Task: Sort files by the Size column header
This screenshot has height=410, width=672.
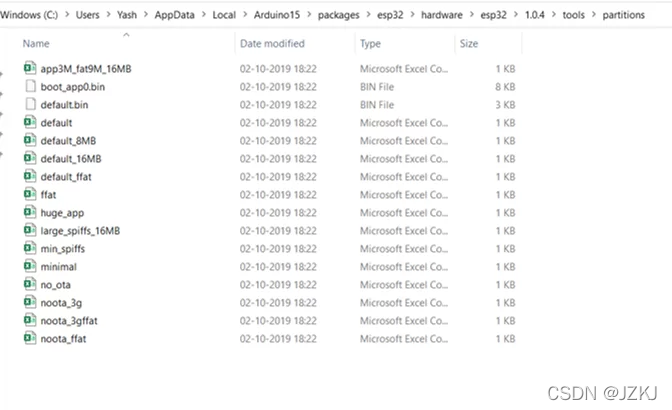Action: [469, 44]
